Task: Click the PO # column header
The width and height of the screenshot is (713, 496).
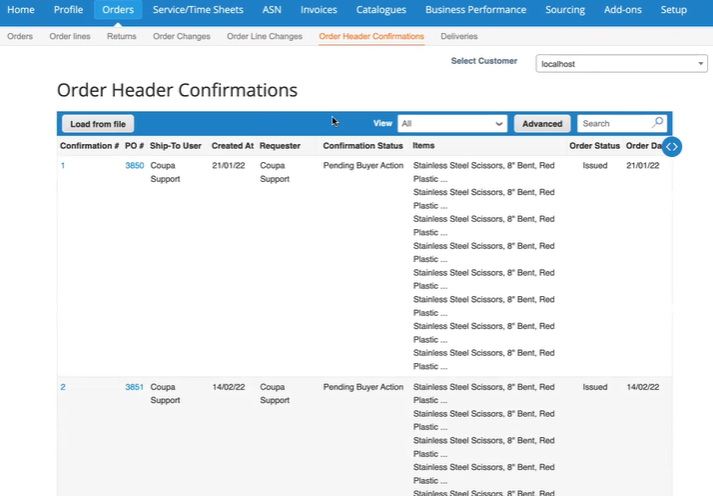Action: [134, 146]
